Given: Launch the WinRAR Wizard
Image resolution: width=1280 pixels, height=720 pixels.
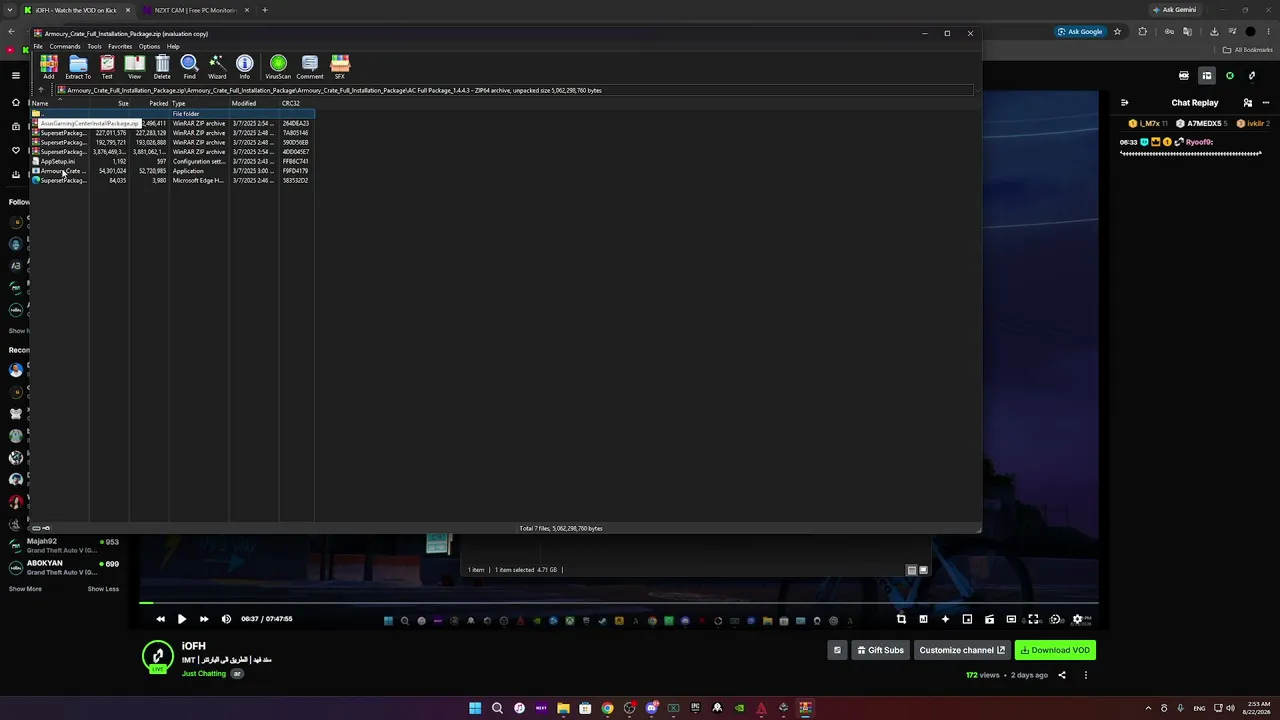Looking at the screenshot, I should (217, 67).
